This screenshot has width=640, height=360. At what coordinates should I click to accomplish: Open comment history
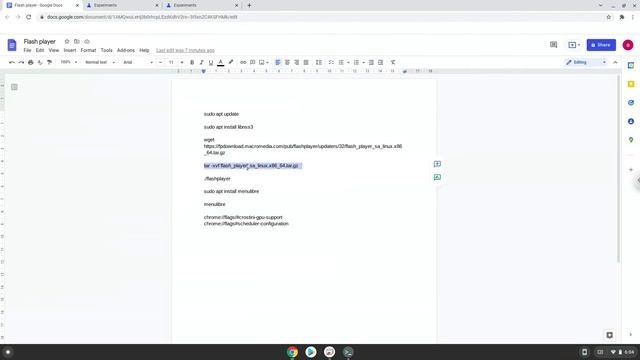coord(553,44)
